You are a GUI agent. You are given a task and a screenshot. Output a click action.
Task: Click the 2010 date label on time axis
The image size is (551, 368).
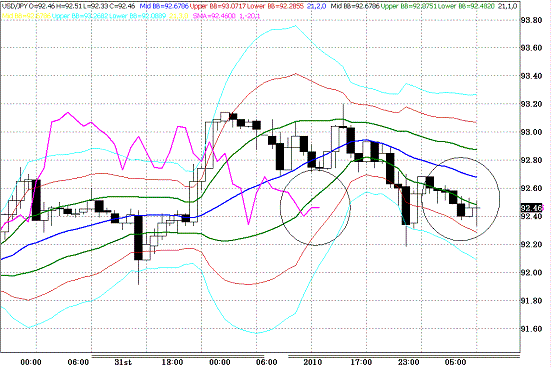[313, 362]
